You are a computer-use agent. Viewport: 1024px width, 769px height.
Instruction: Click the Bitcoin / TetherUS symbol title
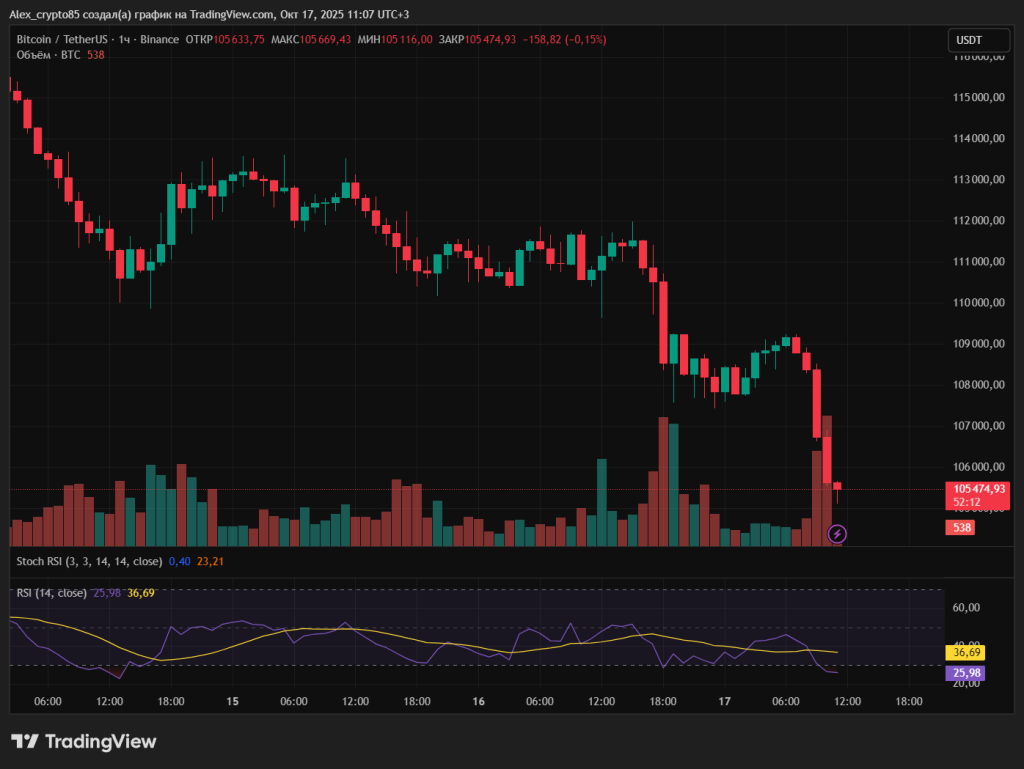tap(62, 39)
